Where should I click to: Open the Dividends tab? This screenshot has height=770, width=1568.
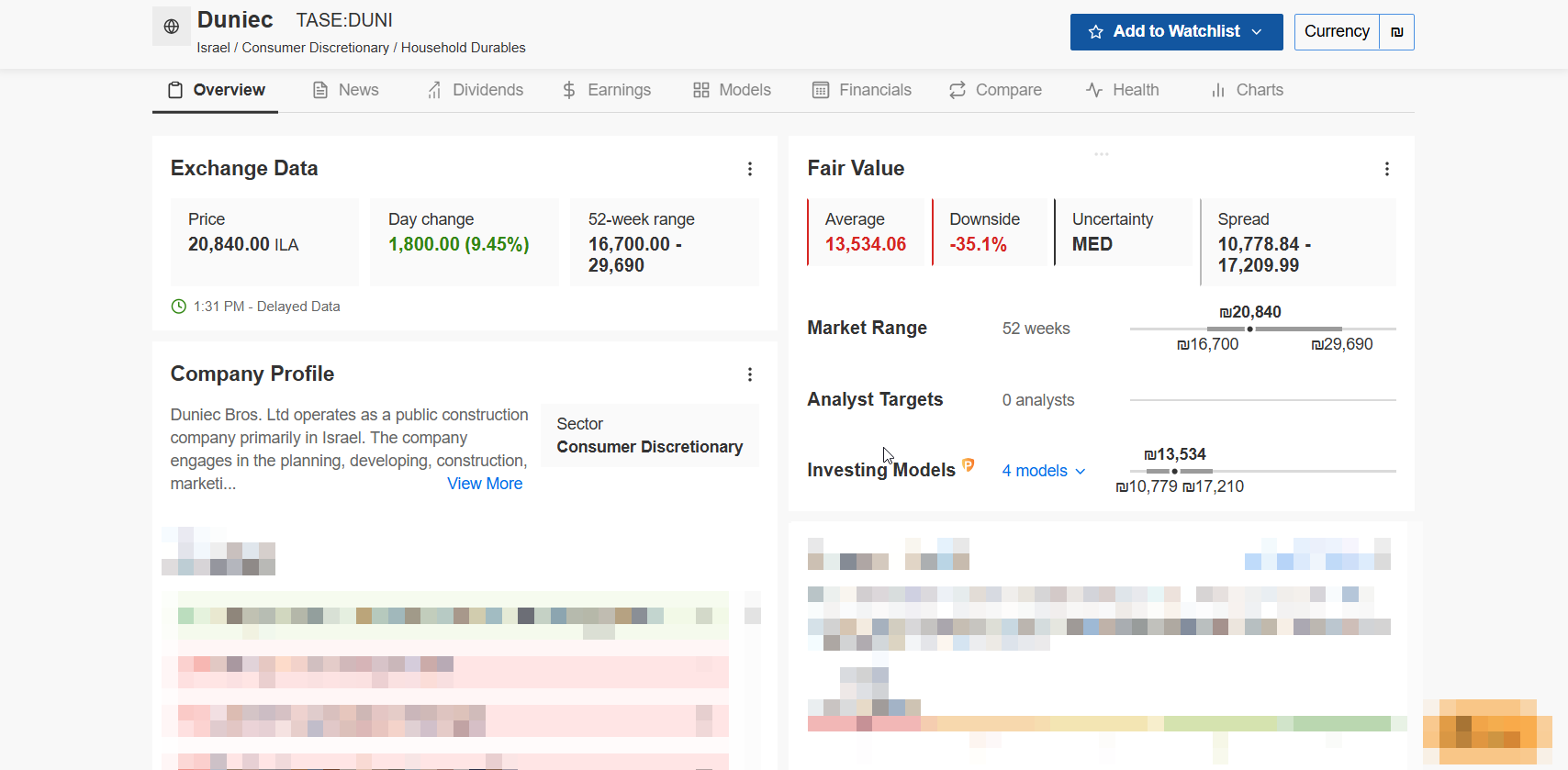pyautogui.click(x=475, y=90)
